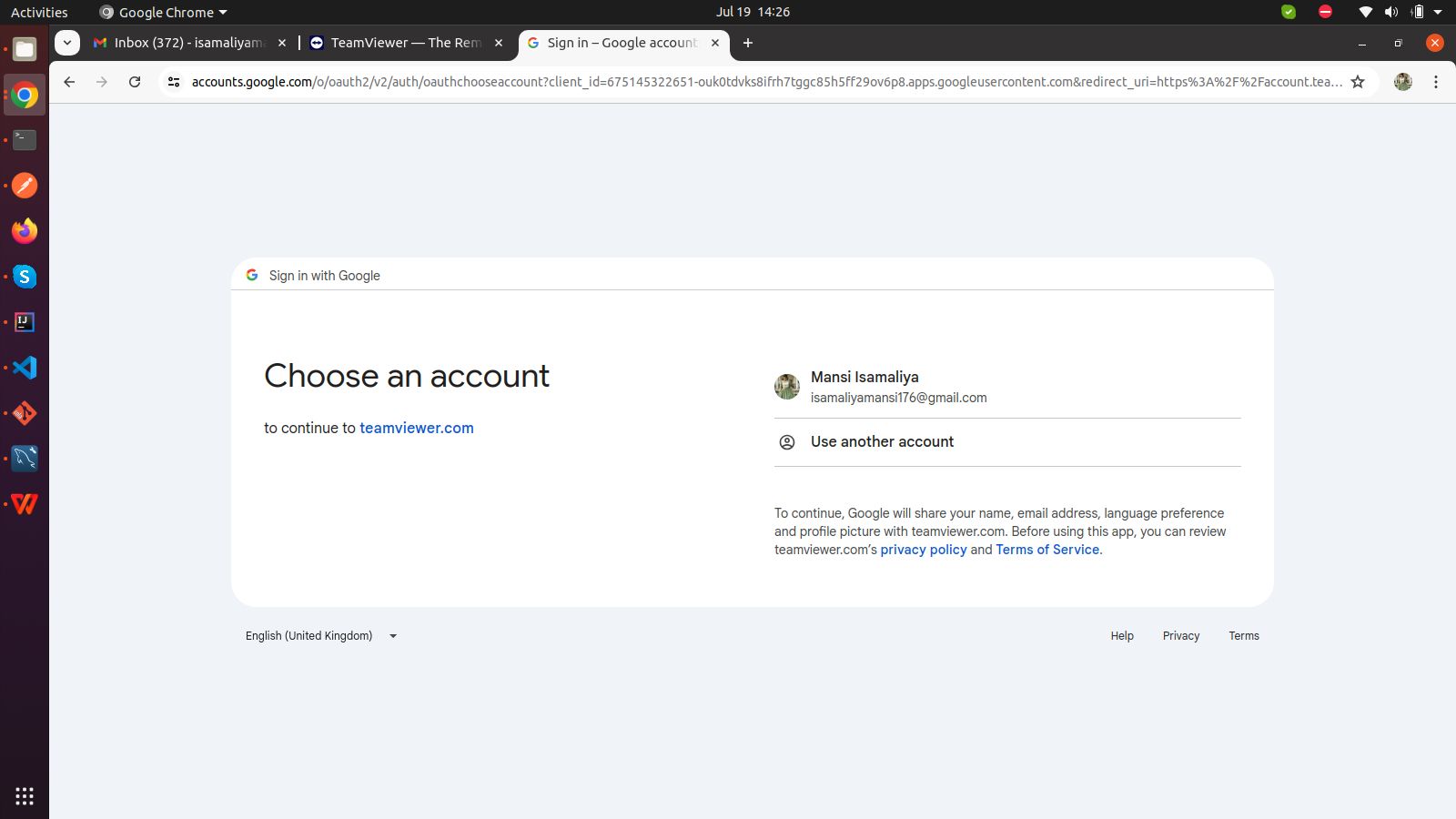This screenshot has height=819, width=1456.
Task: Open the clock showing Jul 19 14:26
Action: [753, 12]
